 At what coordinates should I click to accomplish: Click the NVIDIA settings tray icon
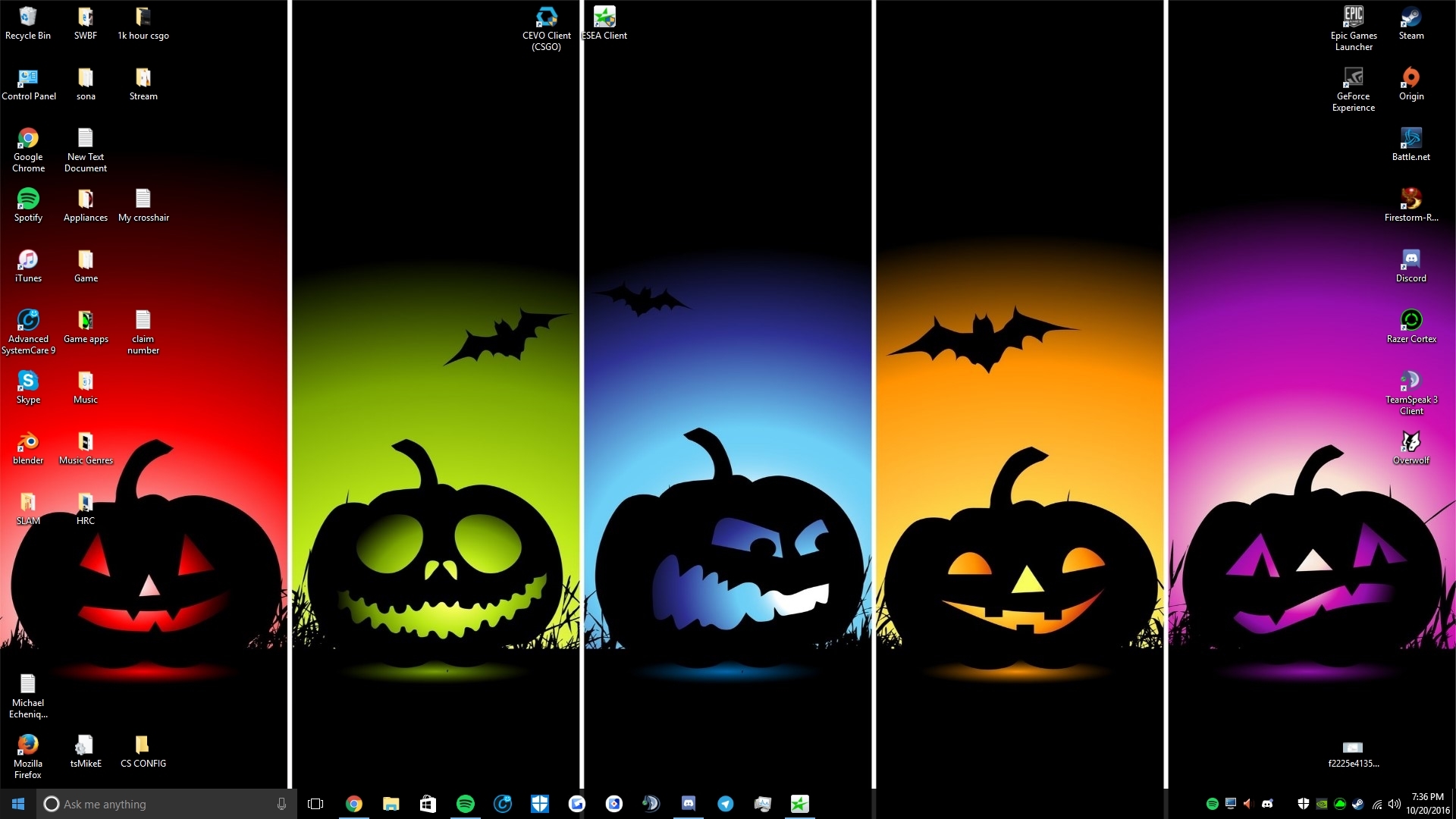click(x=1322, y=805)
